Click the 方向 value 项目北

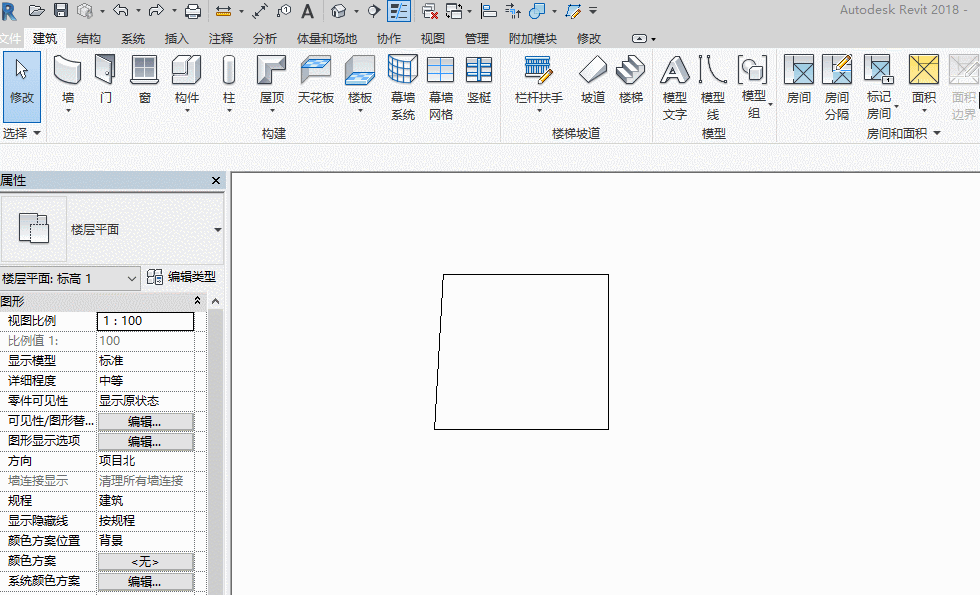coord(145,461)
